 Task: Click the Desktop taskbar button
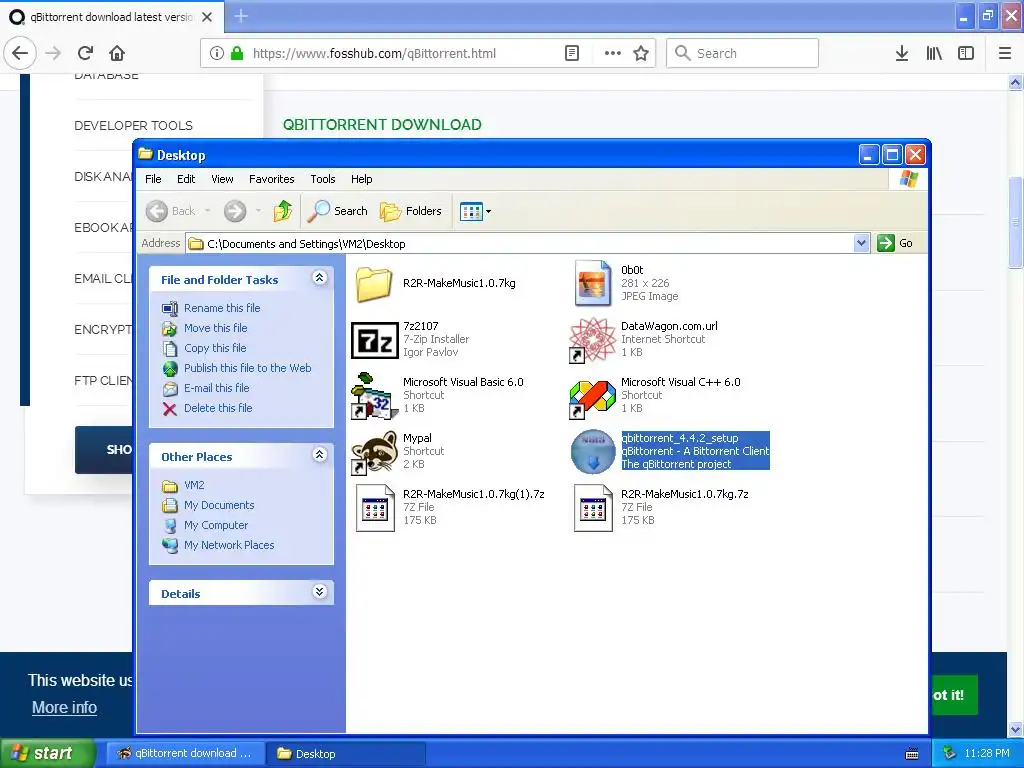coord(346,753)
